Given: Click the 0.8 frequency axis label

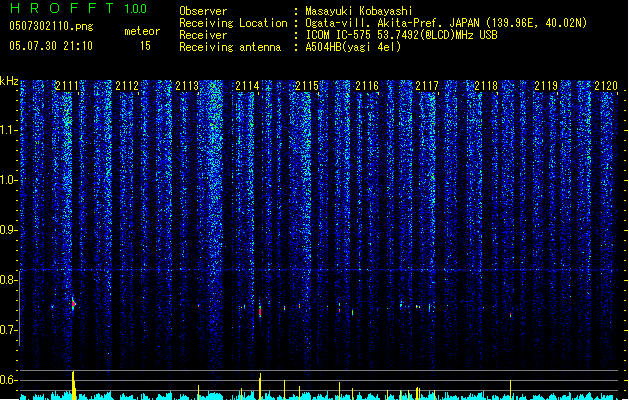Looking at the screenshot, I should (x=9, y=280).
